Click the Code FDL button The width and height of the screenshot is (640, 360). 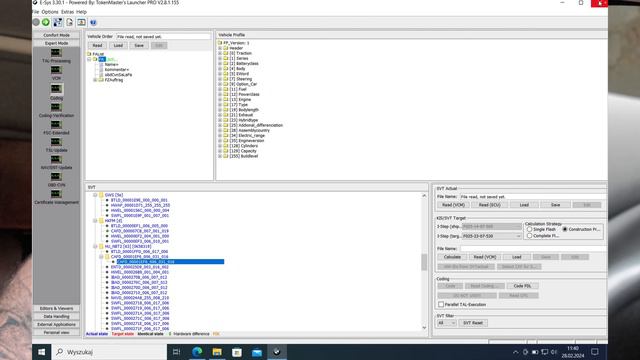[x=522, y=286]
